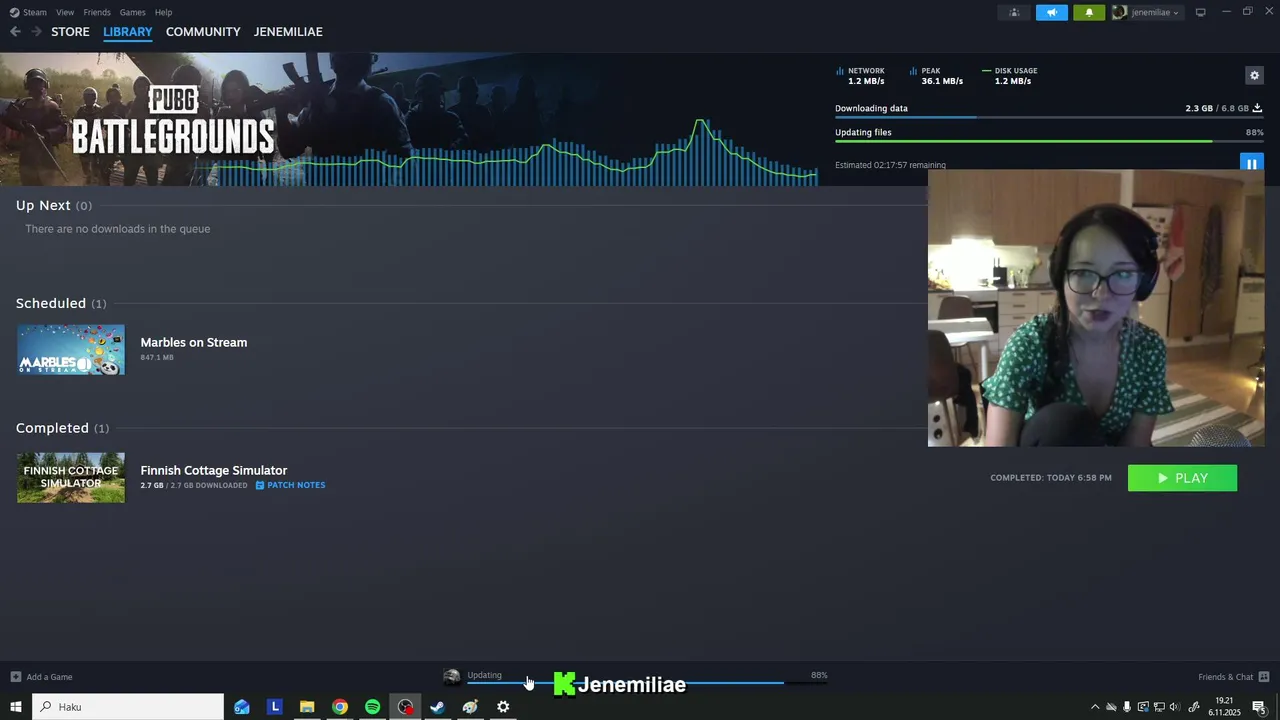This screenshot has height=720, width=1280.
Task: Click the COMPLETED: TODAY 6:58 PM text
Action: pyautogui.click(x=1051, y=478)
